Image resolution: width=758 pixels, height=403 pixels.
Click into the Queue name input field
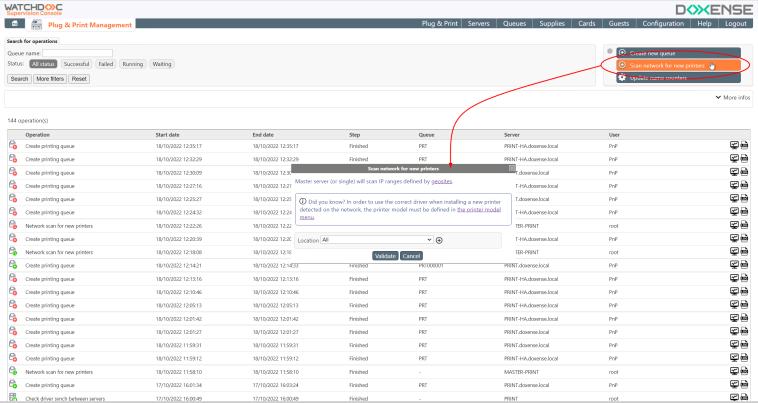pos(77,53)
